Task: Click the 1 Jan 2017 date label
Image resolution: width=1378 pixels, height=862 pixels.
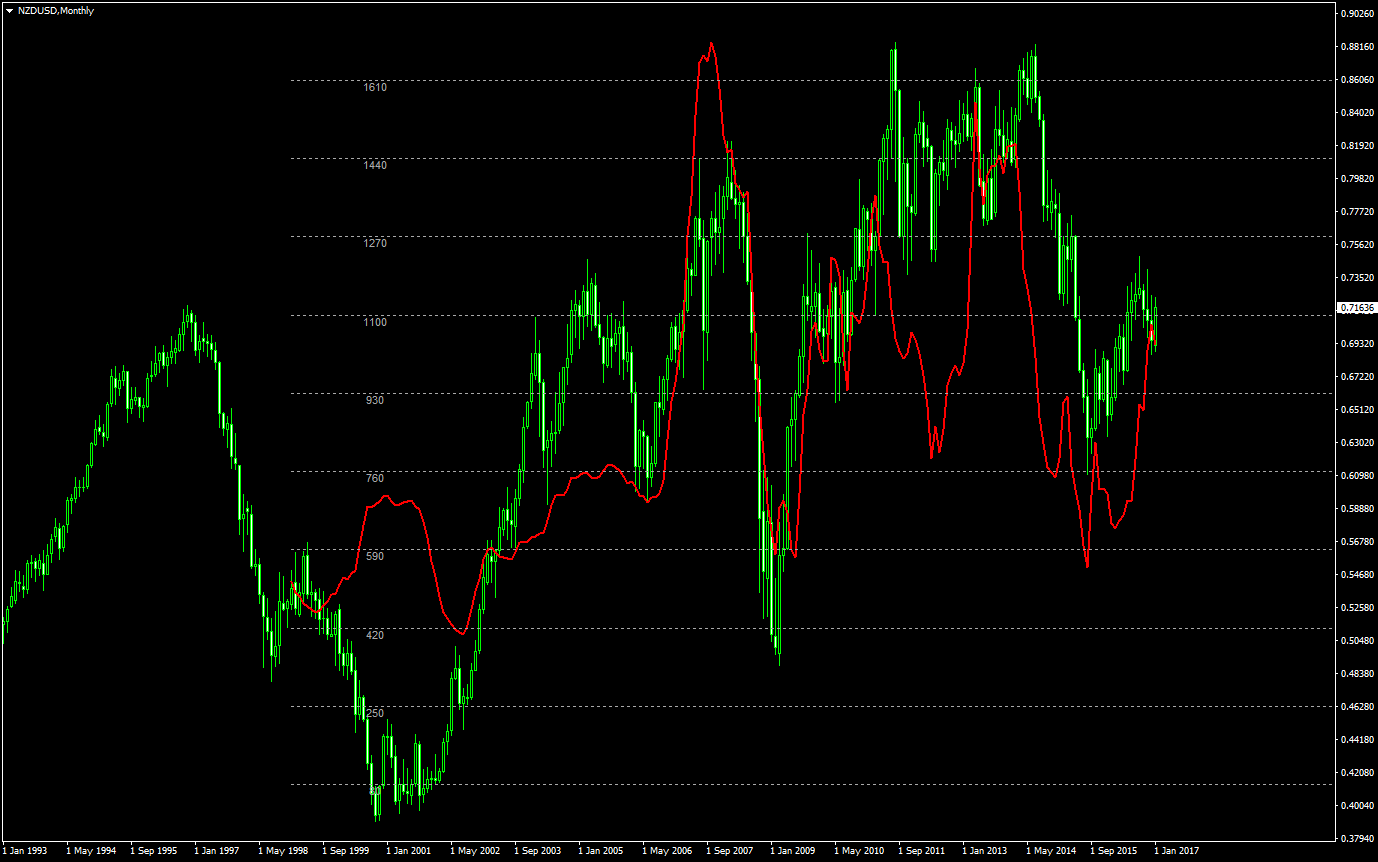Action: (1178, 851)
